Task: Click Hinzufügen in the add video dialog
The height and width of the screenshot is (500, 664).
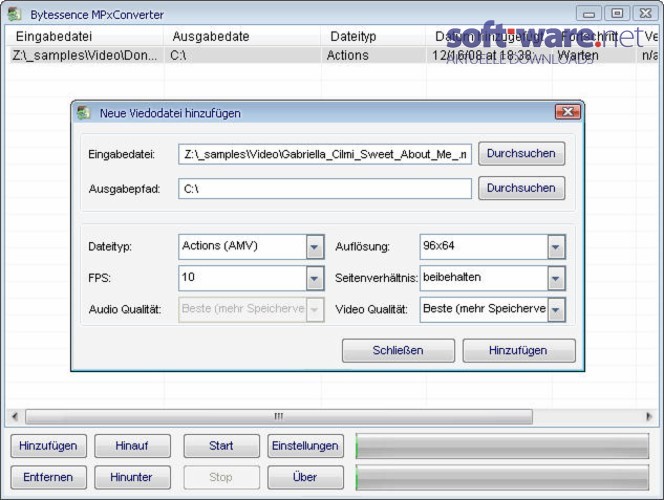Action: coord(519,350)
